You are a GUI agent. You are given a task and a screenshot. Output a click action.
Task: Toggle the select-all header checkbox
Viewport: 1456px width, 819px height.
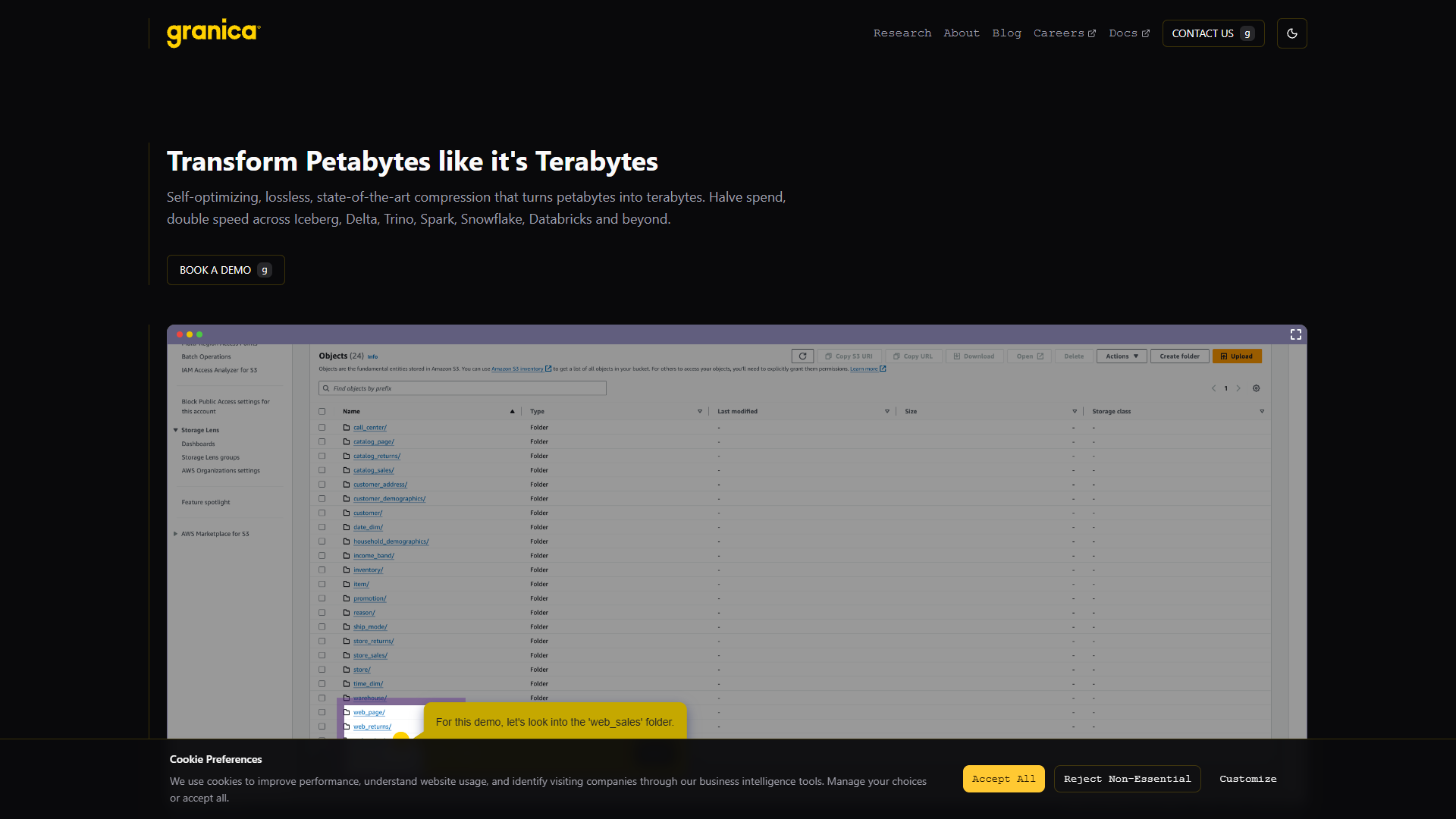click(x=322, y=412)
